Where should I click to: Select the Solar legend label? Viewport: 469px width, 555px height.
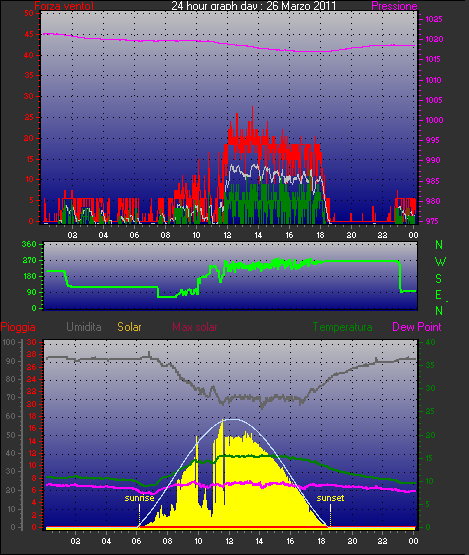[129, 327]
